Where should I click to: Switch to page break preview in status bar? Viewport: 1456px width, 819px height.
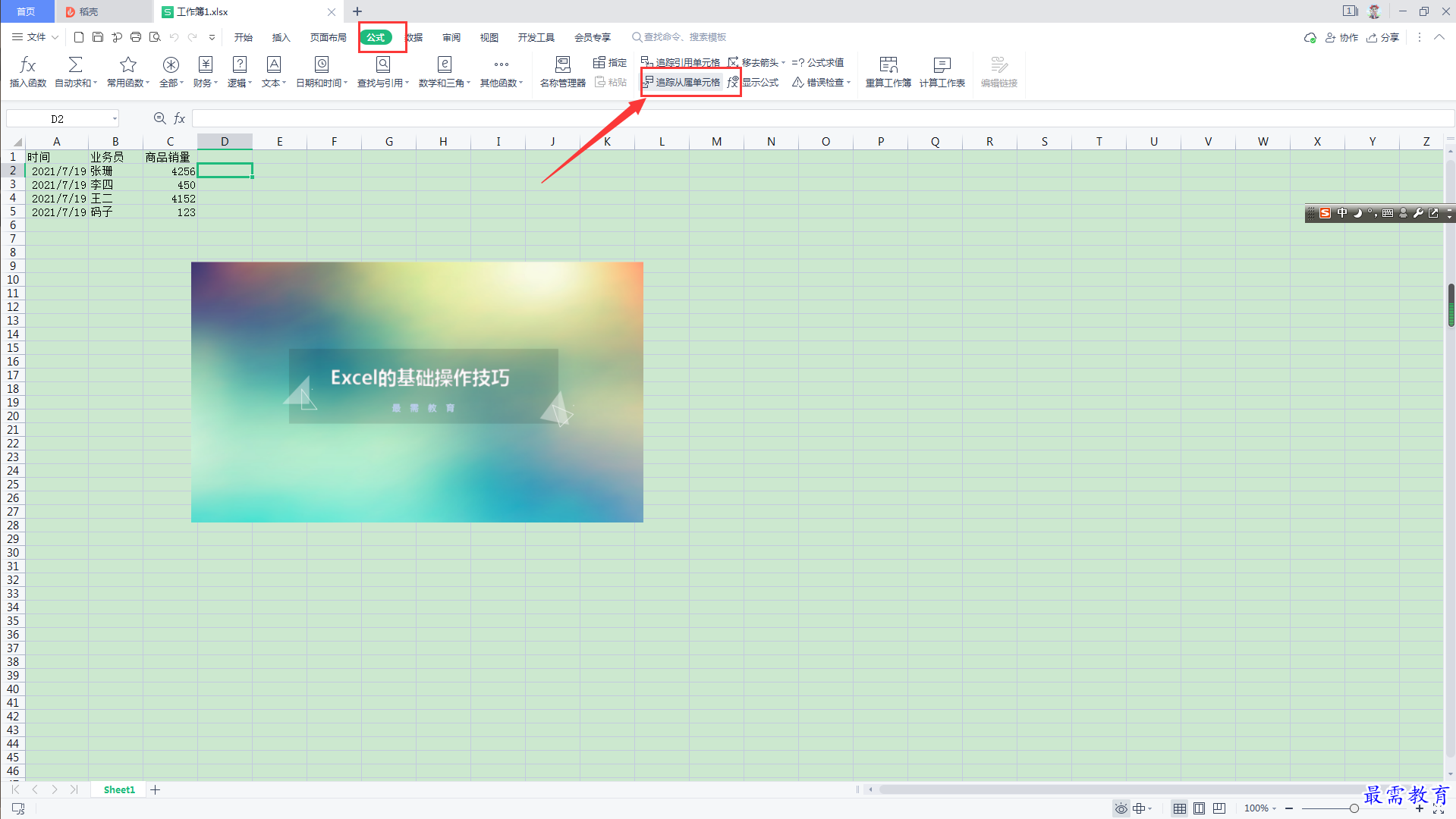click(x=1219, y=808)
